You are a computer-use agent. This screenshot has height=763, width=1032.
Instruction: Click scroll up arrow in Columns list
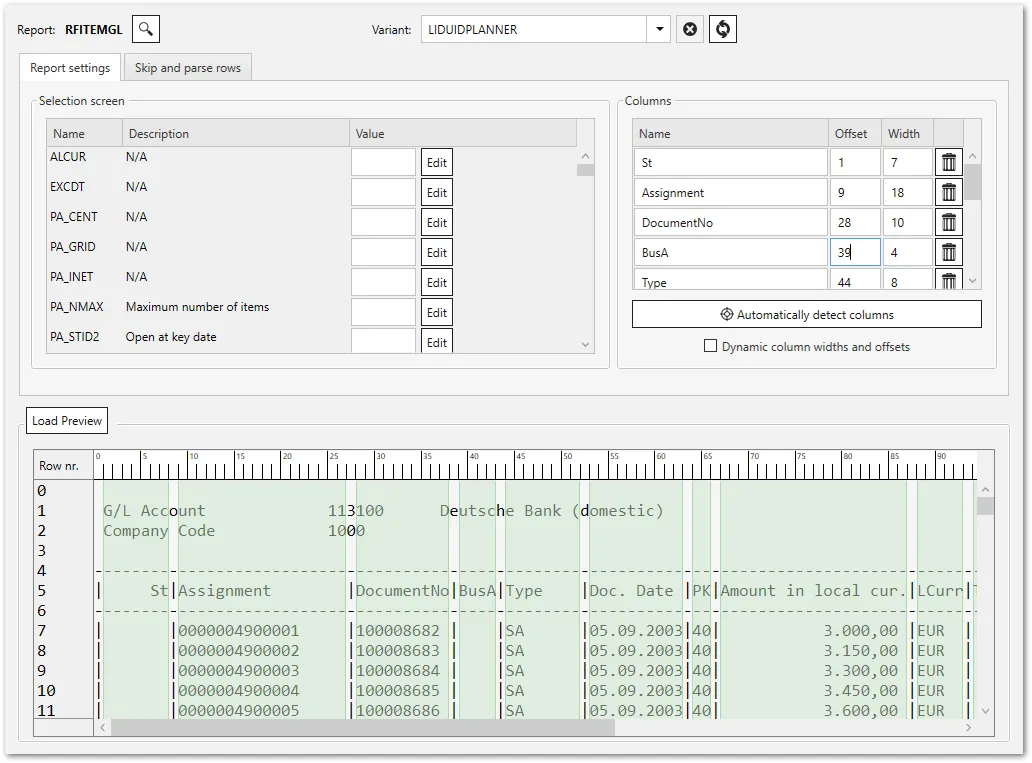tap(972, 156)
